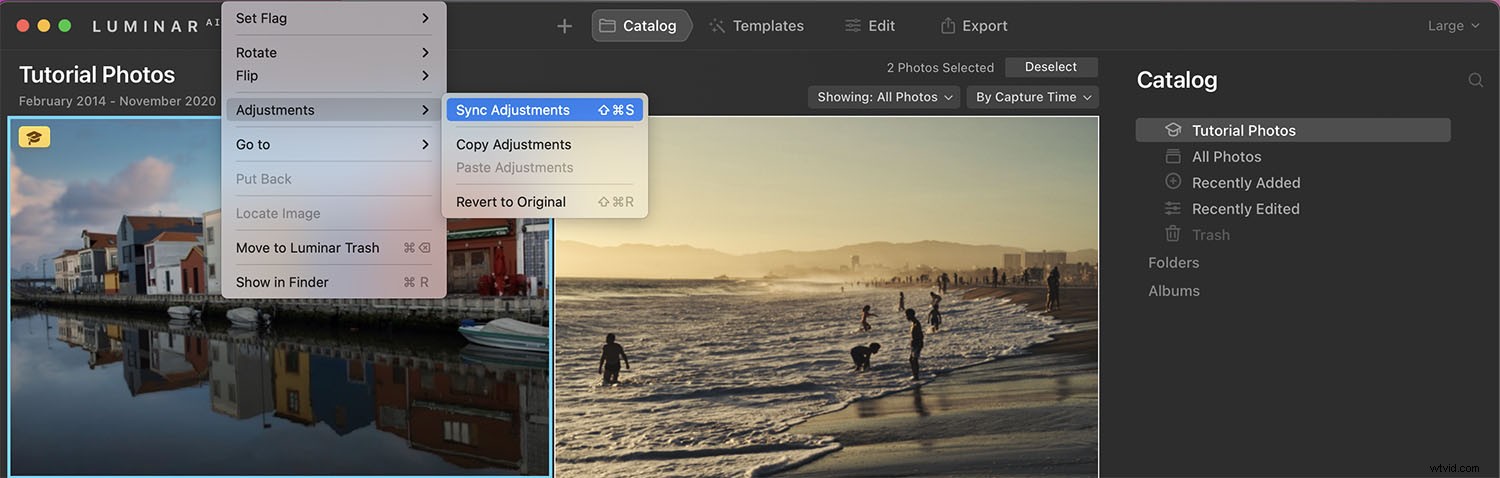Select Revert to Original
Image resolution: width=1500 pixels, height=478 pixels.
tap(545, 202)
